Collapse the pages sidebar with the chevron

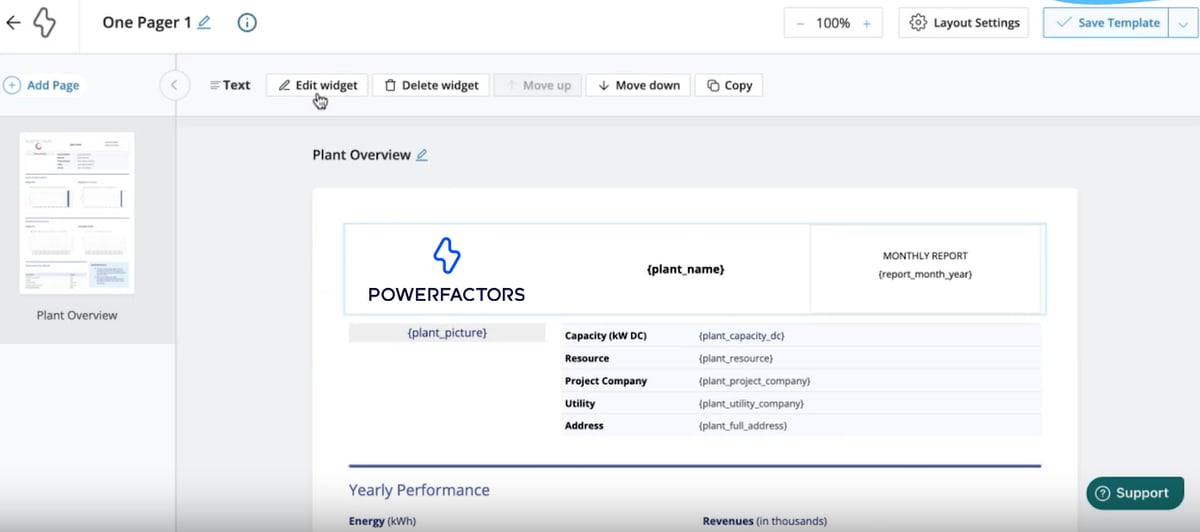click(174, 85)
